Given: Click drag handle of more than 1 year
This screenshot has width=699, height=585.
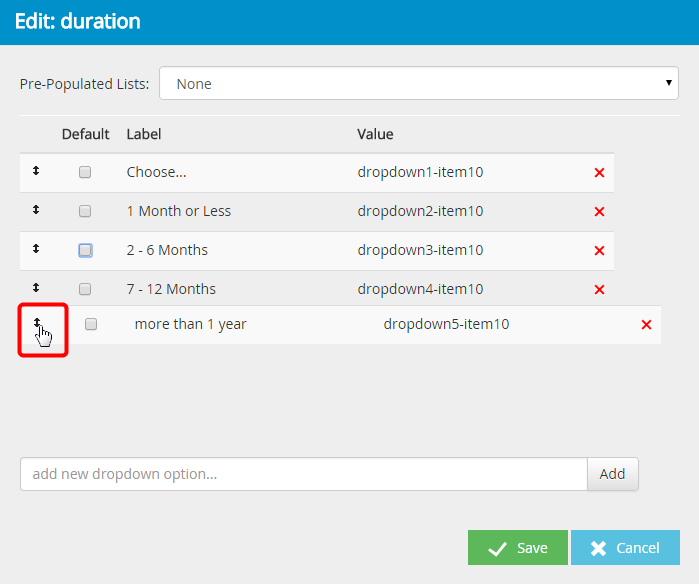Looking at the screenshot, I should (37, 323).
